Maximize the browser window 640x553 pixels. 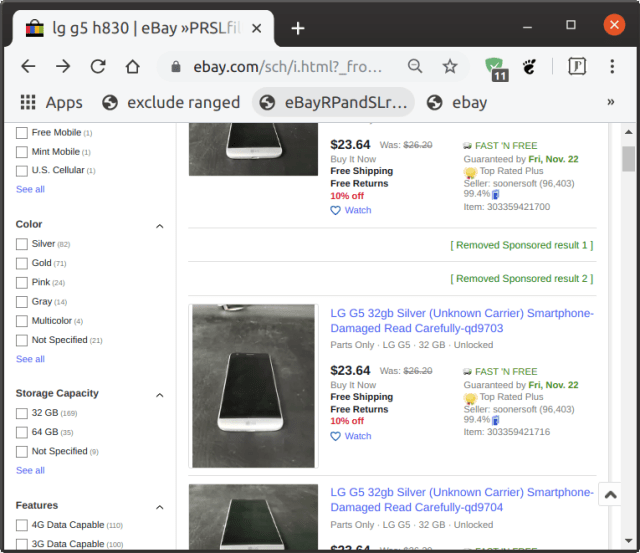(x=571, y=25)
